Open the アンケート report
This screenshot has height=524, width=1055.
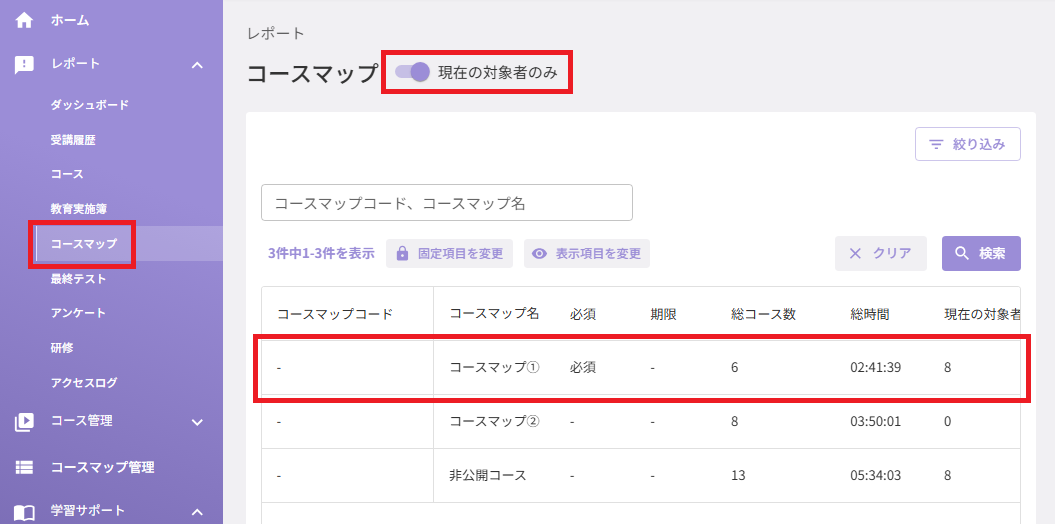78,313
